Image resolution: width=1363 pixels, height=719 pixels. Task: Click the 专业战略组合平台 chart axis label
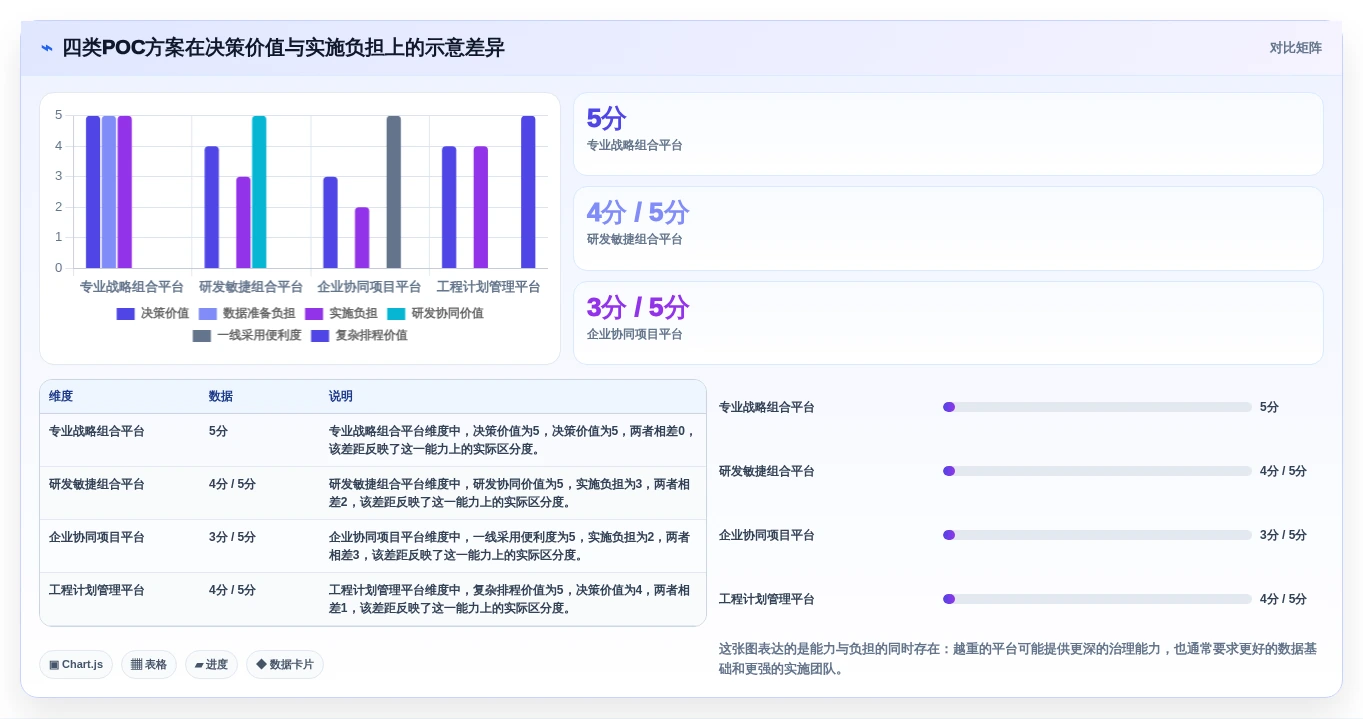pyautogui.click(x=132, y=287)
